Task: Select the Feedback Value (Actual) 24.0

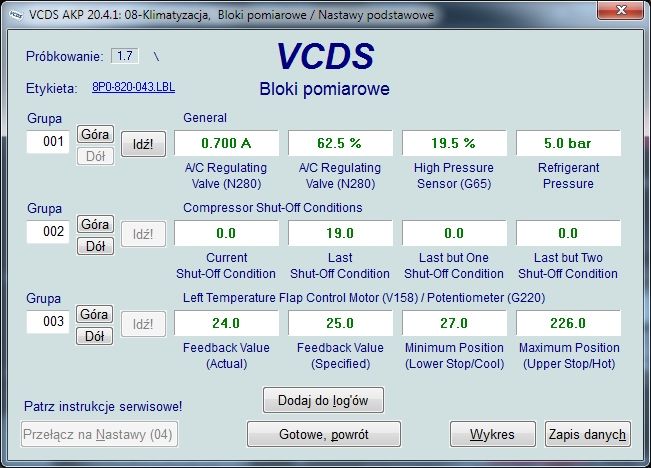Action: 226,323
